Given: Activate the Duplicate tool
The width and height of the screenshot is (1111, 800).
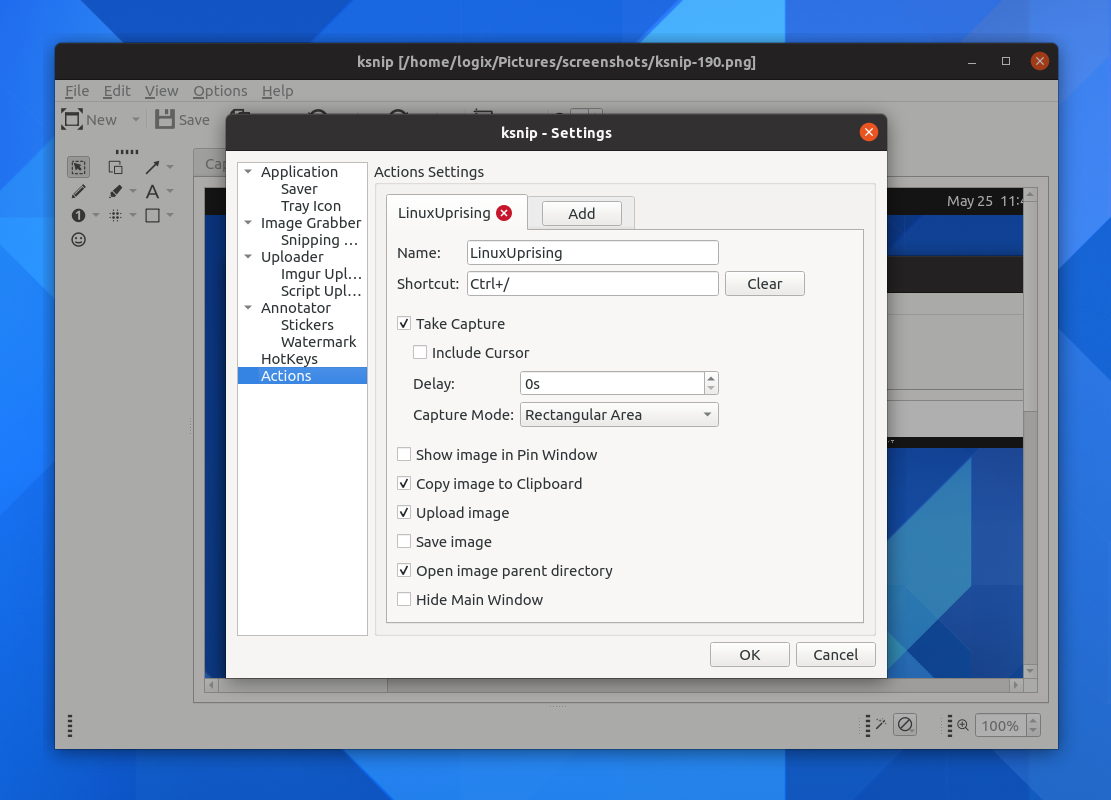Looking at the screenshot, I should 116,167.
